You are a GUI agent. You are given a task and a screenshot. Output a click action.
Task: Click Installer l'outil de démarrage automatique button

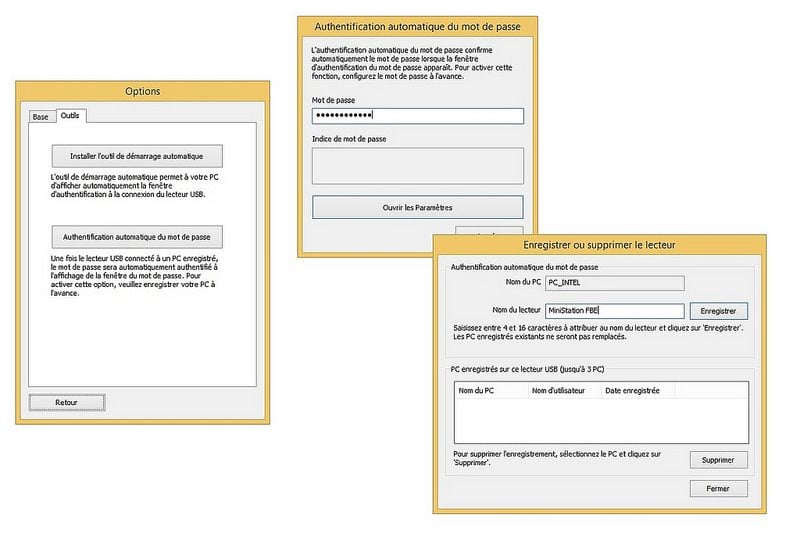(137, 156)
